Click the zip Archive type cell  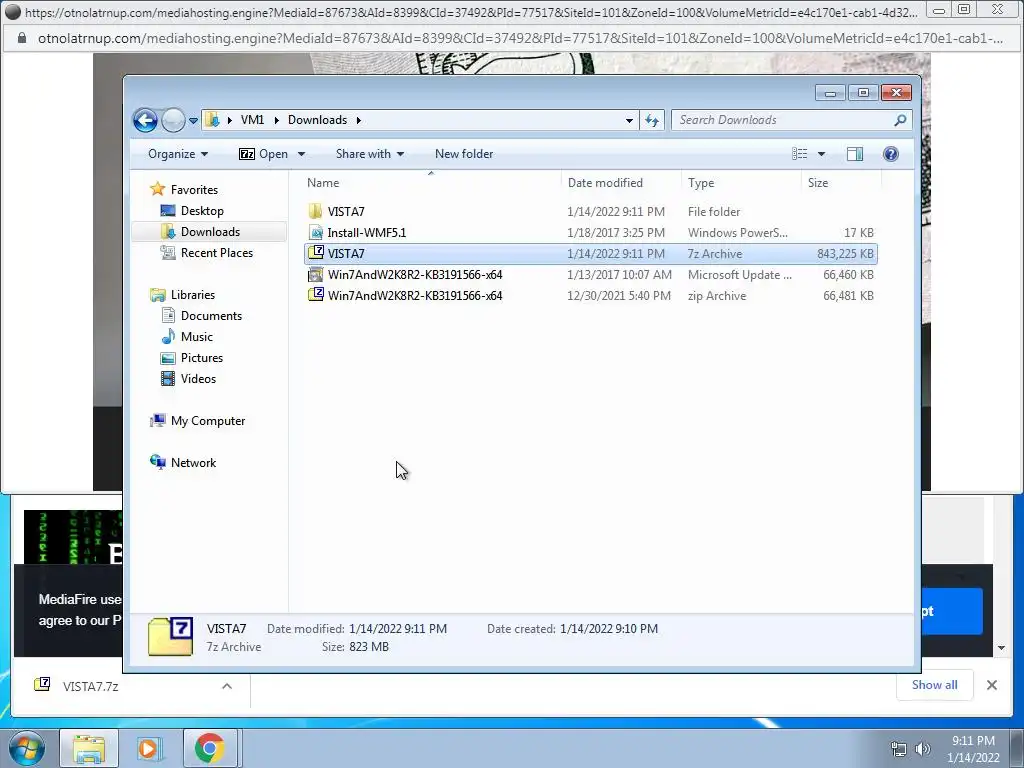tap(717, 296)
